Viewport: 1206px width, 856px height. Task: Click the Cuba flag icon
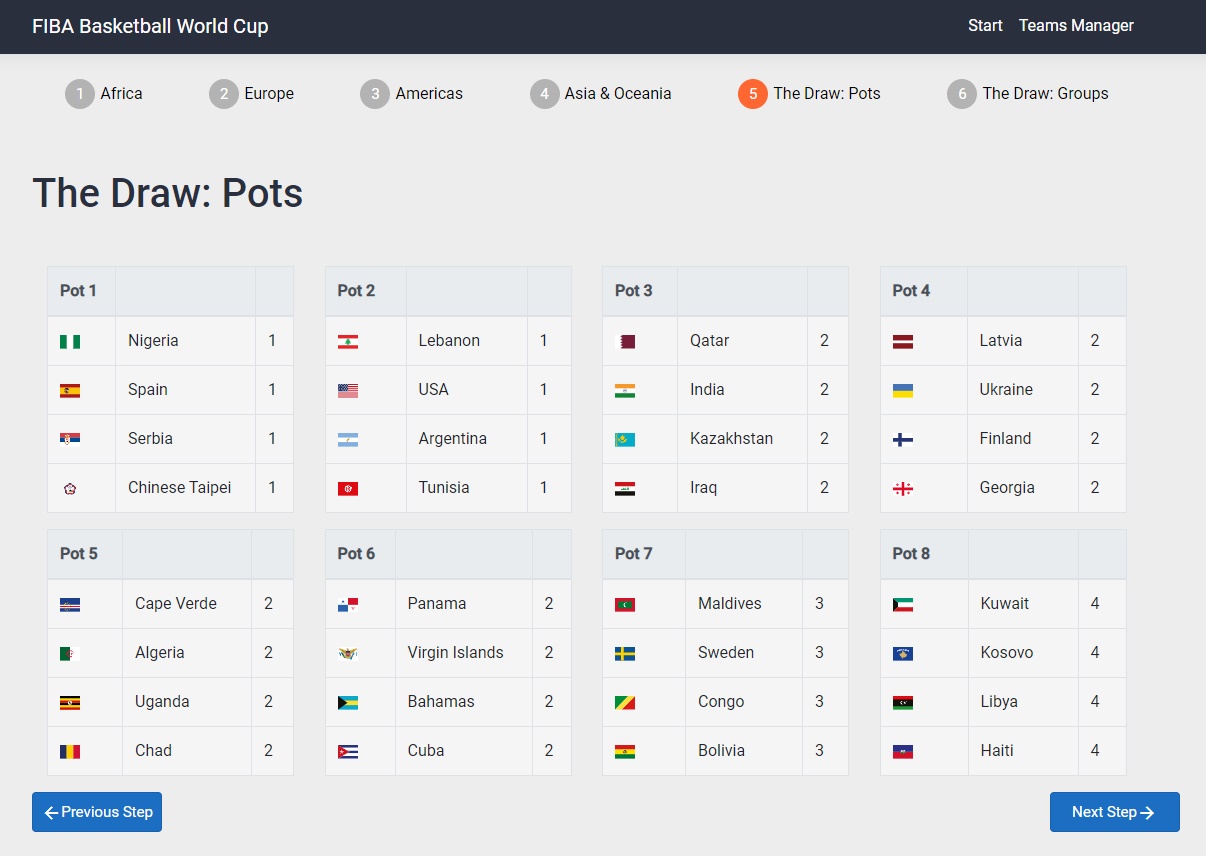click(348, 751)
